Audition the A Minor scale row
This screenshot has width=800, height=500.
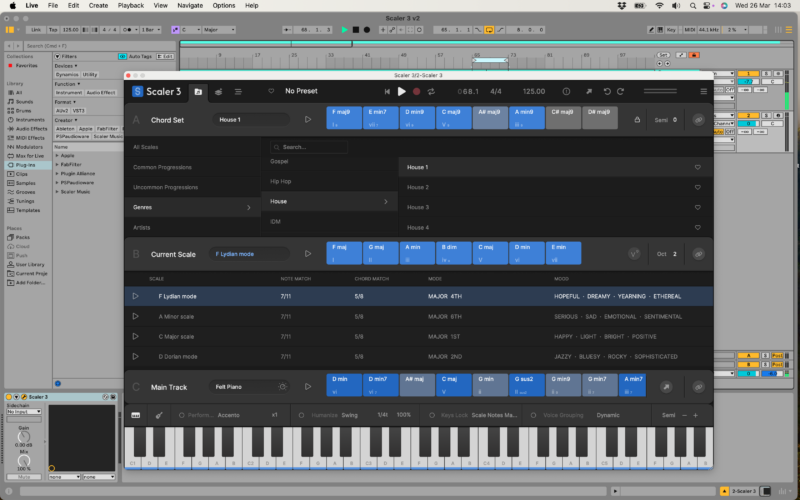[135, 316]
